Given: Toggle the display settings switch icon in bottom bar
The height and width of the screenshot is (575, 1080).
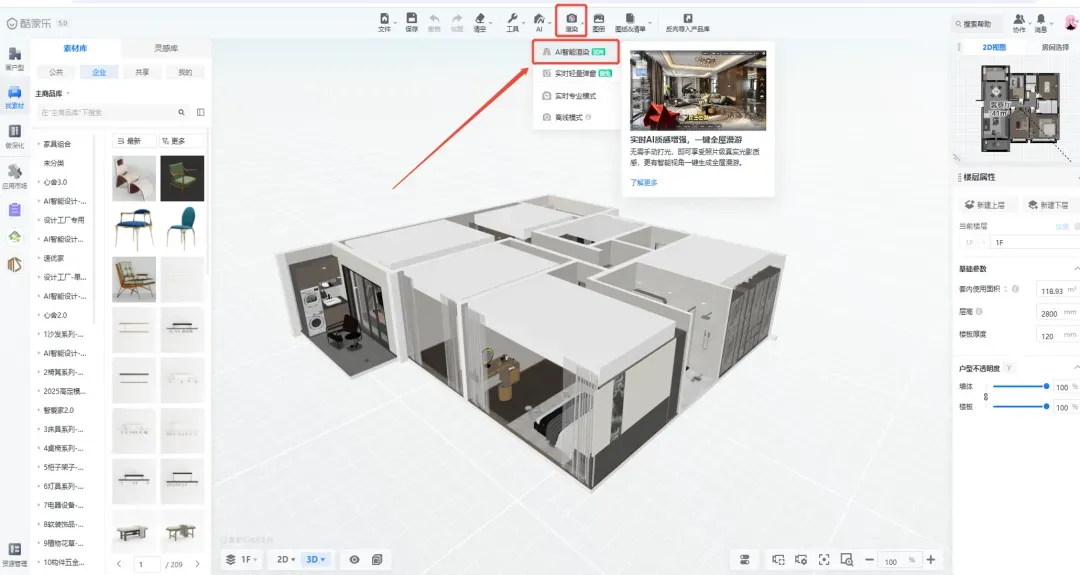Looking at the screenshot, I should pos(745,560).
